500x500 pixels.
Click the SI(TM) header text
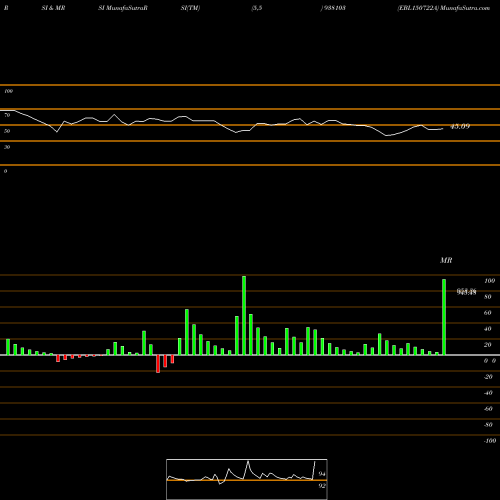click(x=190, y=8)
